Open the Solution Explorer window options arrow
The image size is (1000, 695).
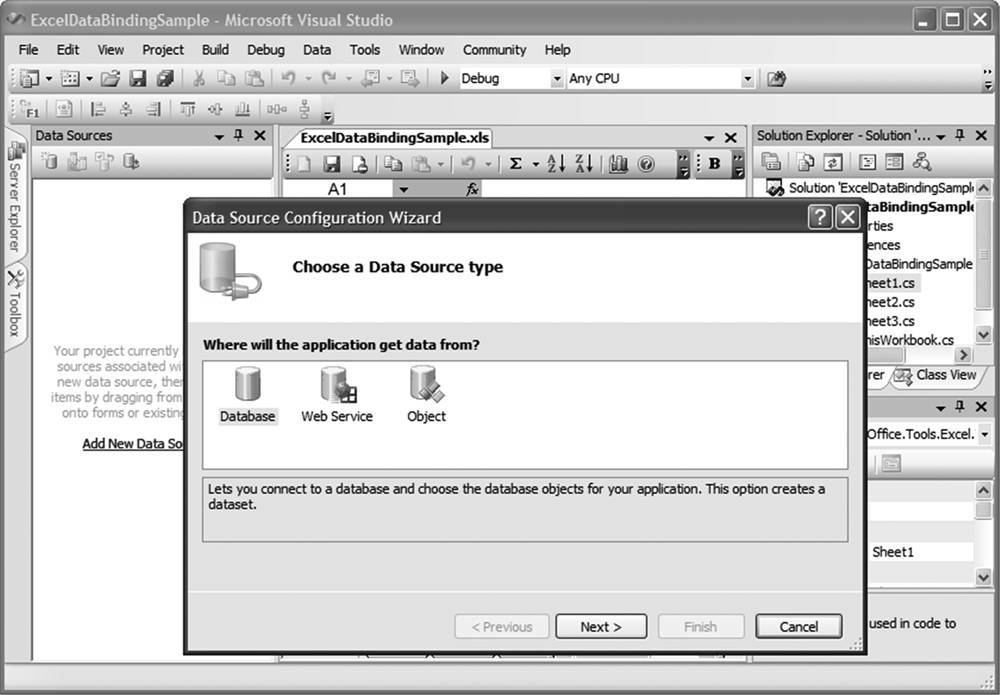click(941, 136)
